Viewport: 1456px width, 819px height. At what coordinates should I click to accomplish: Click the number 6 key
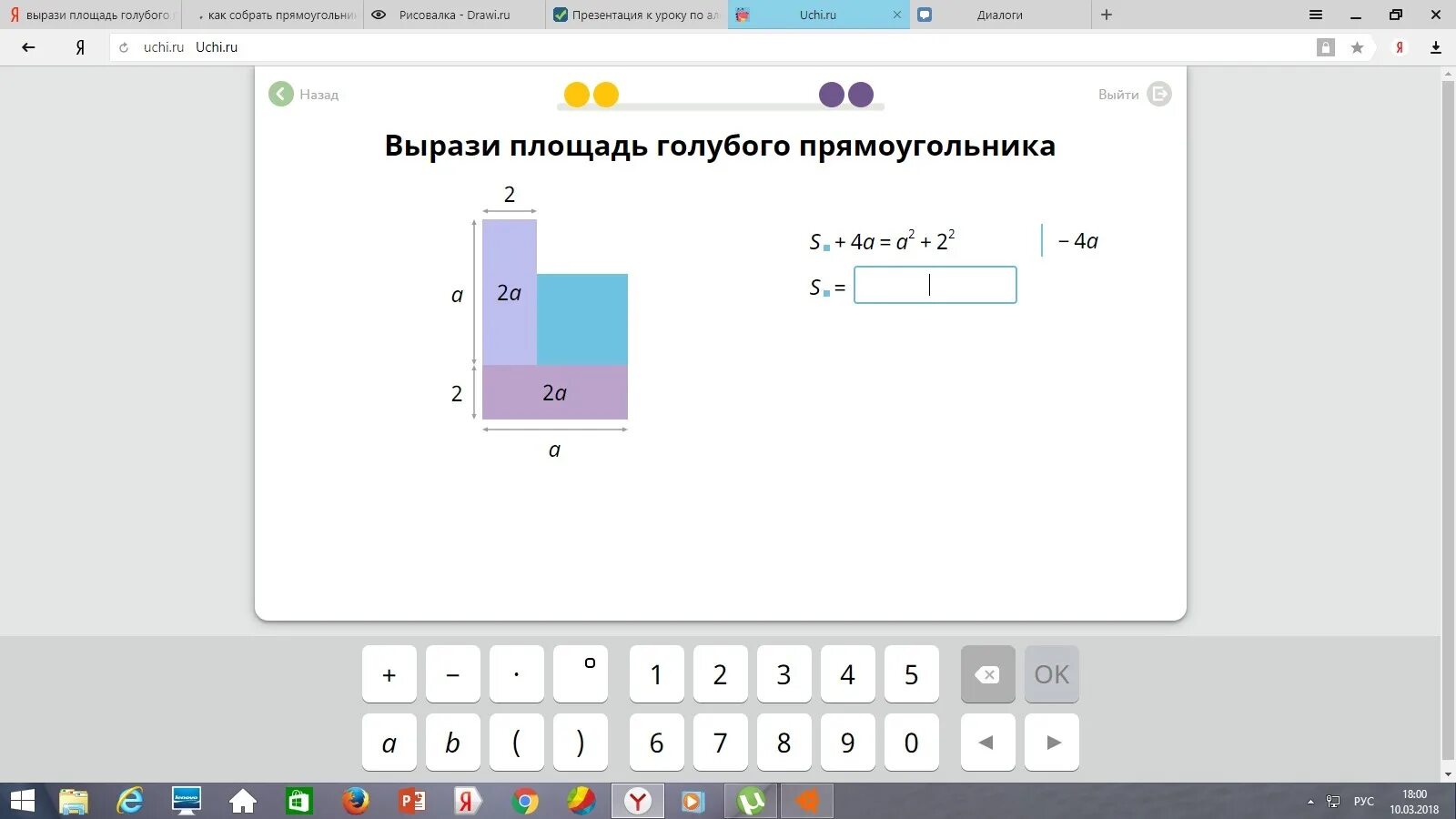click(657, 743)
